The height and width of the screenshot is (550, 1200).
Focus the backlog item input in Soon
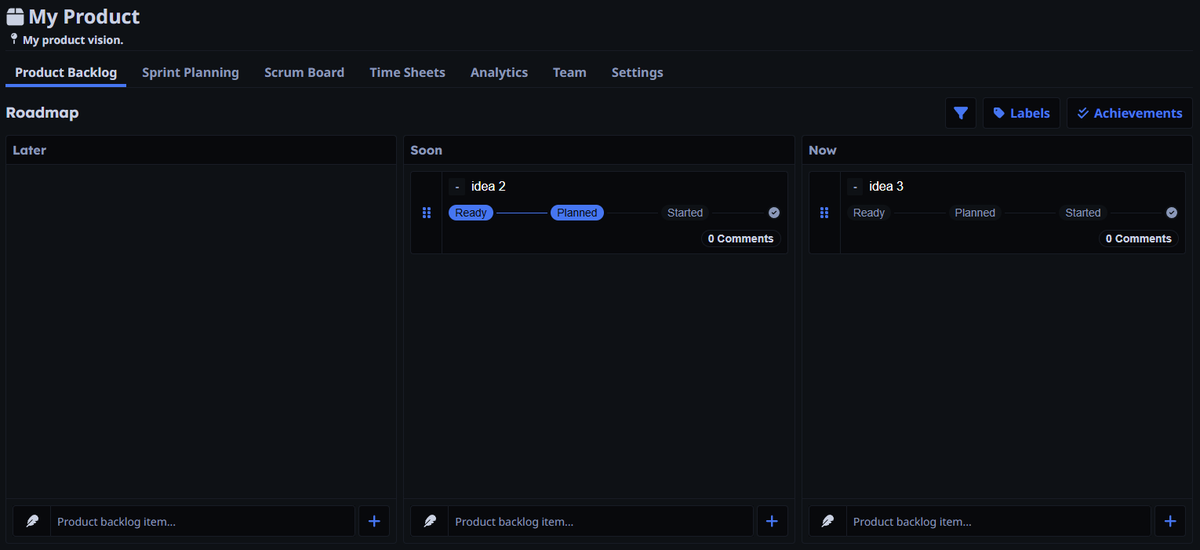tap(600, 521)
